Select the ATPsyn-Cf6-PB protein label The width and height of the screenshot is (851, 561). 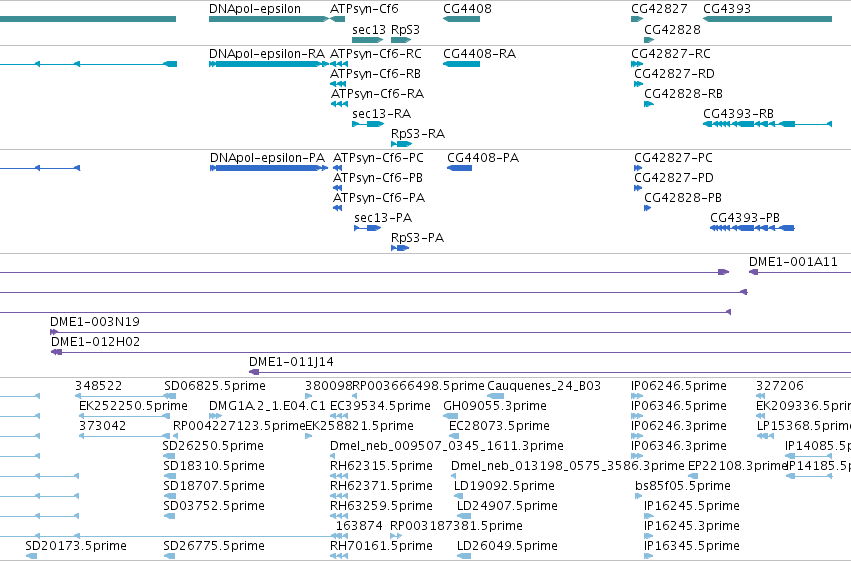click(378, 178)
